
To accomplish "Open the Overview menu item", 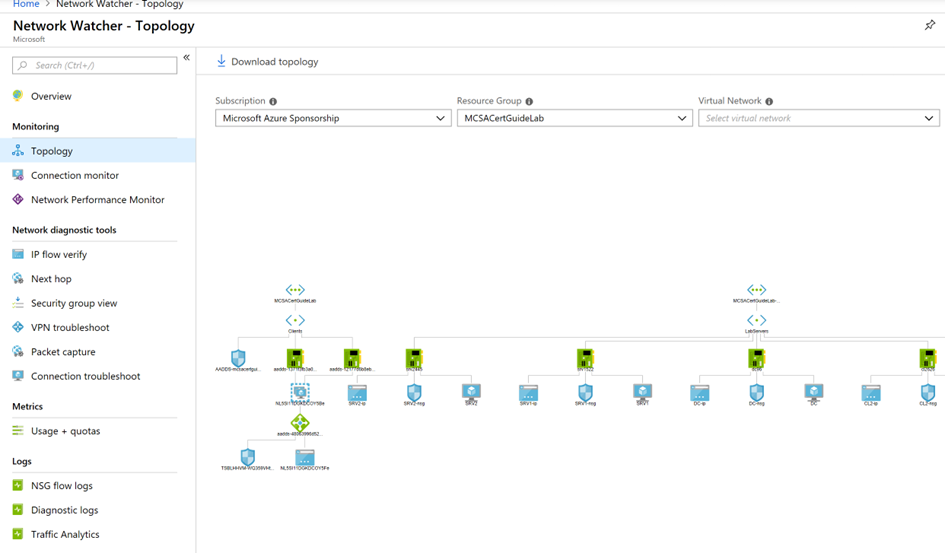I will (51, 96).
